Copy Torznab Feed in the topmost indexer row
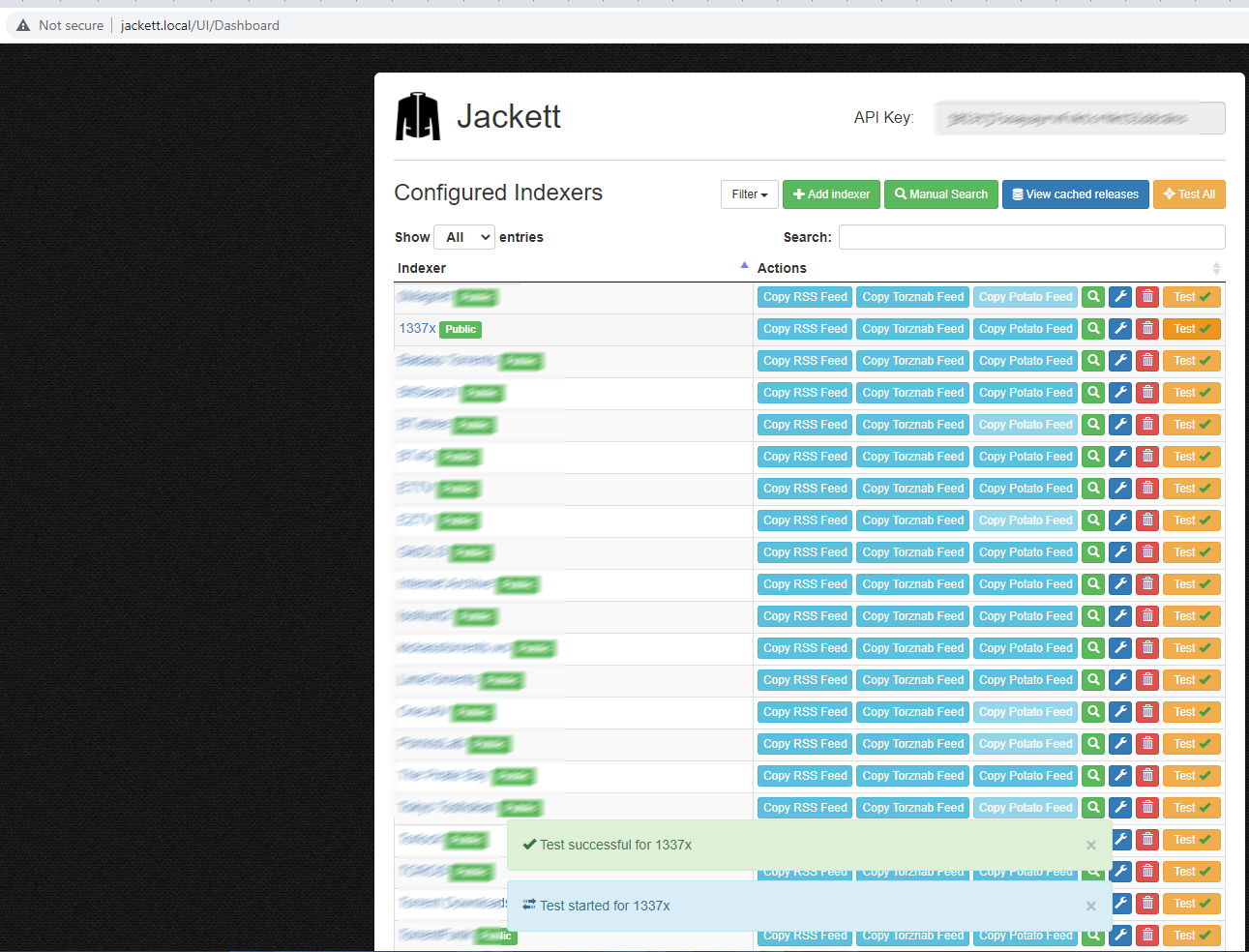 pos(913,297)
